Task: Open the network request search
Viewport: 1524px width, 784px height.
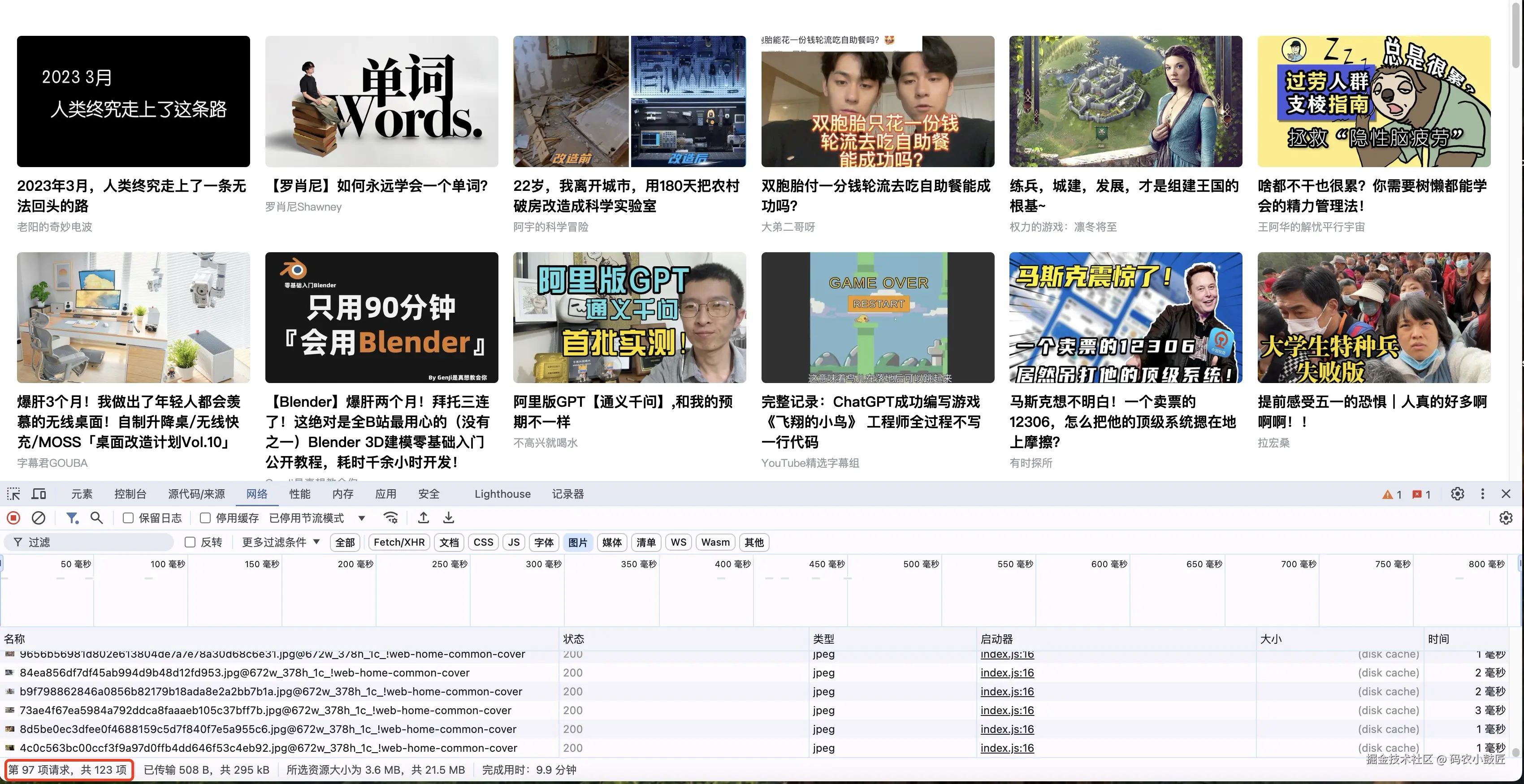Action: (x=96, y=517)
